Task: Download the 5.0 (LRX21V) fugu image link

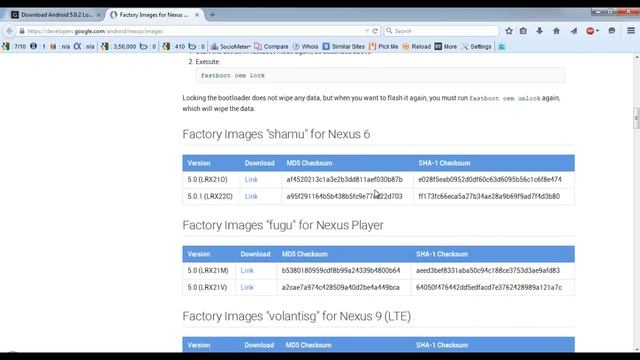Action: [247, 287]
